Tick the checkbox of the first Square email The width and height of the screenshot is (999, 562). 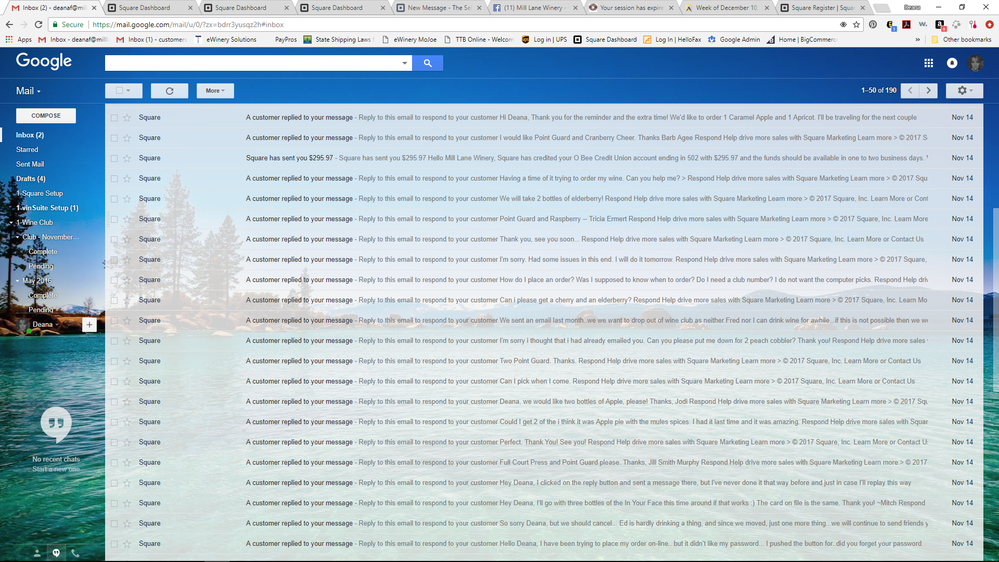(114, 118)
